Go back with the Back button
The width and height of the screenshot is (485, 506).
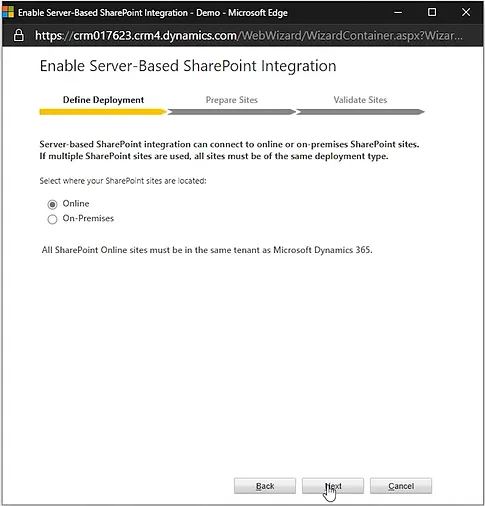(265, 486)
